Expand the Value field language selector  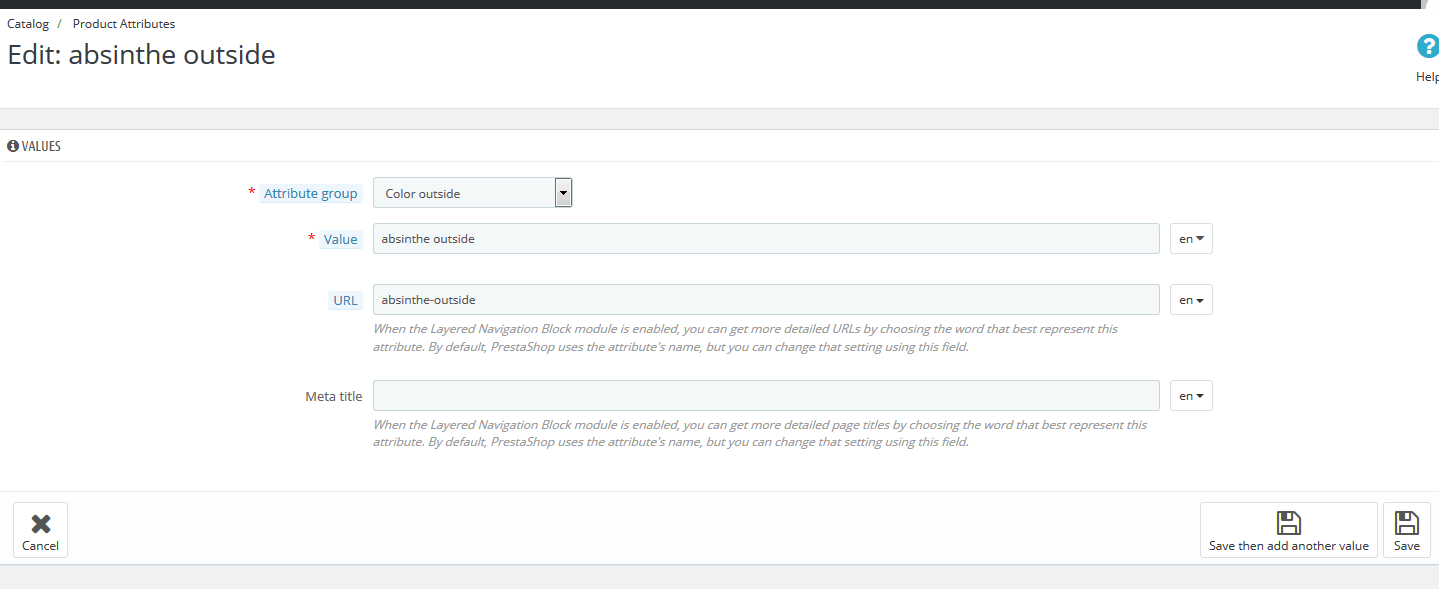tap(1191, 239)
